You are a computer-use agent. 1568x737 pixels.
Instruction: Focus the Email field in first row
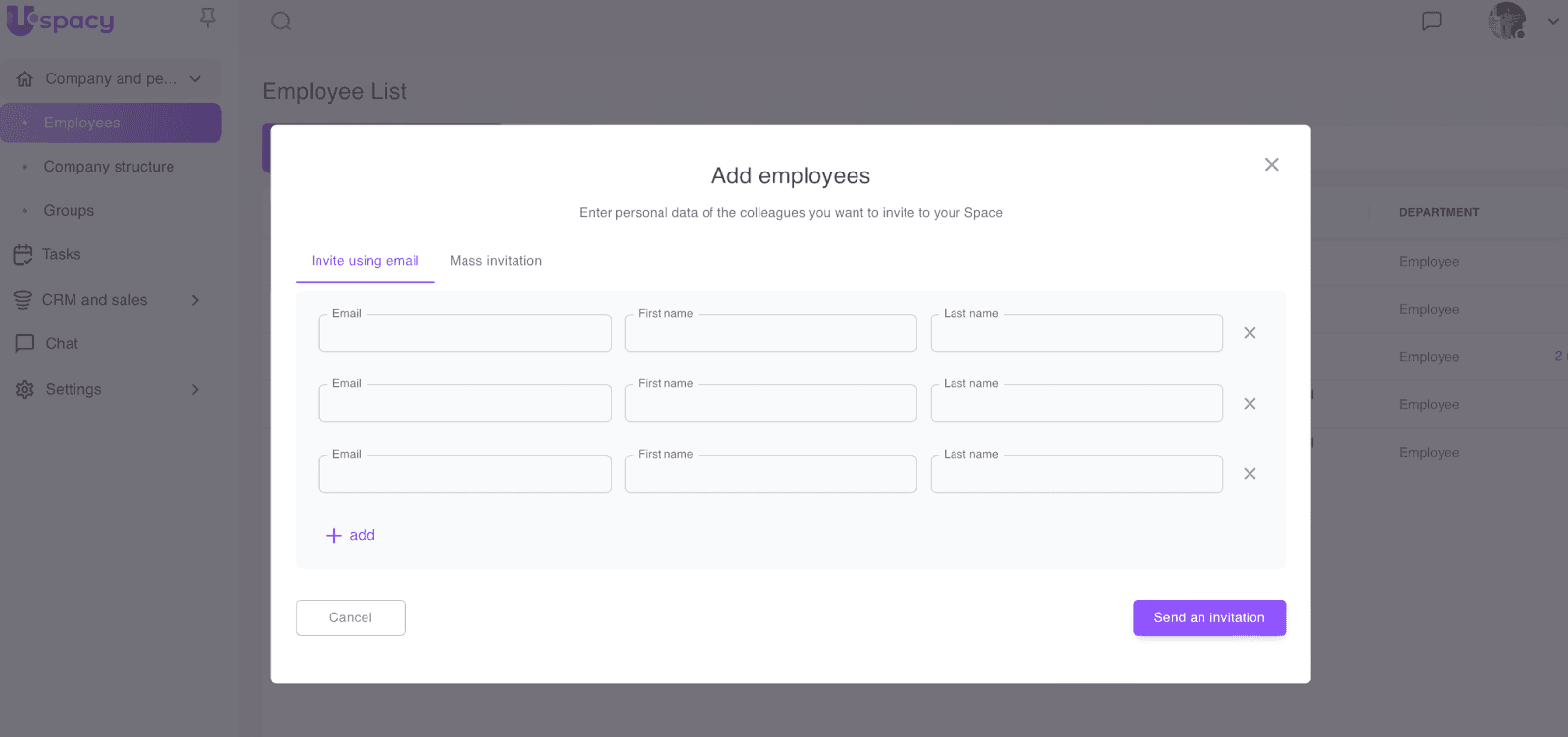(x=465, y=333)
